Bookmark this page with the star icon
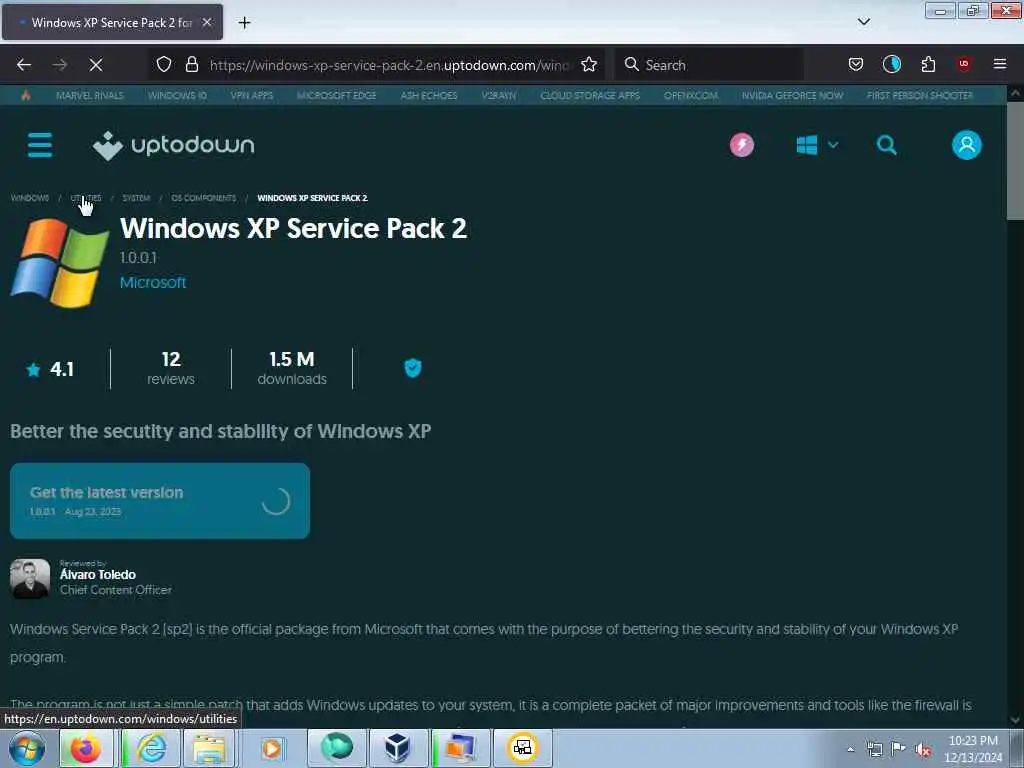Viewport: 1024px width, 768px height. 589,65
